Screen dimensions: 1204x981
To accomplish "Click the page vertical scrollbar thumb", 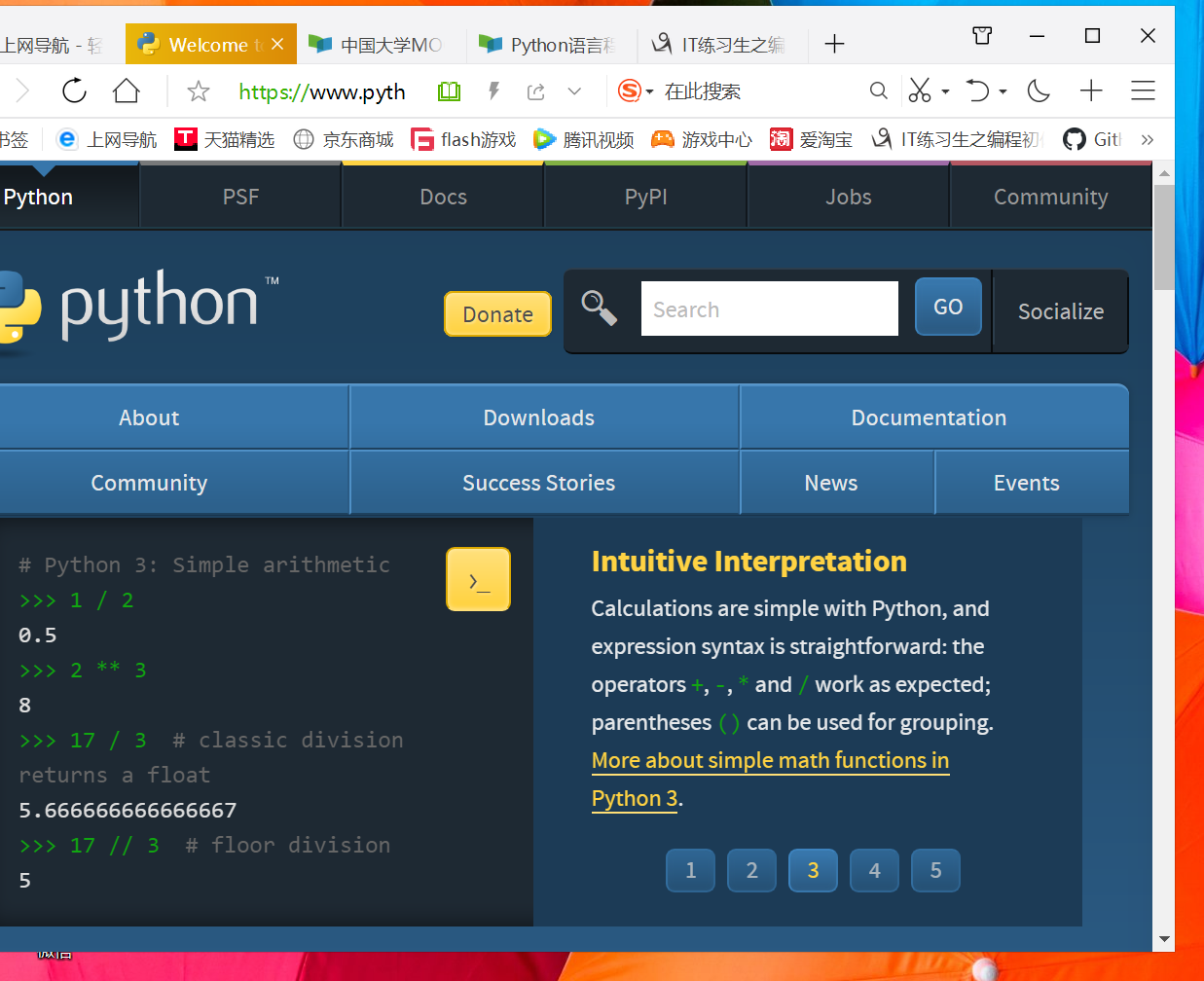I will (1164, 236).
